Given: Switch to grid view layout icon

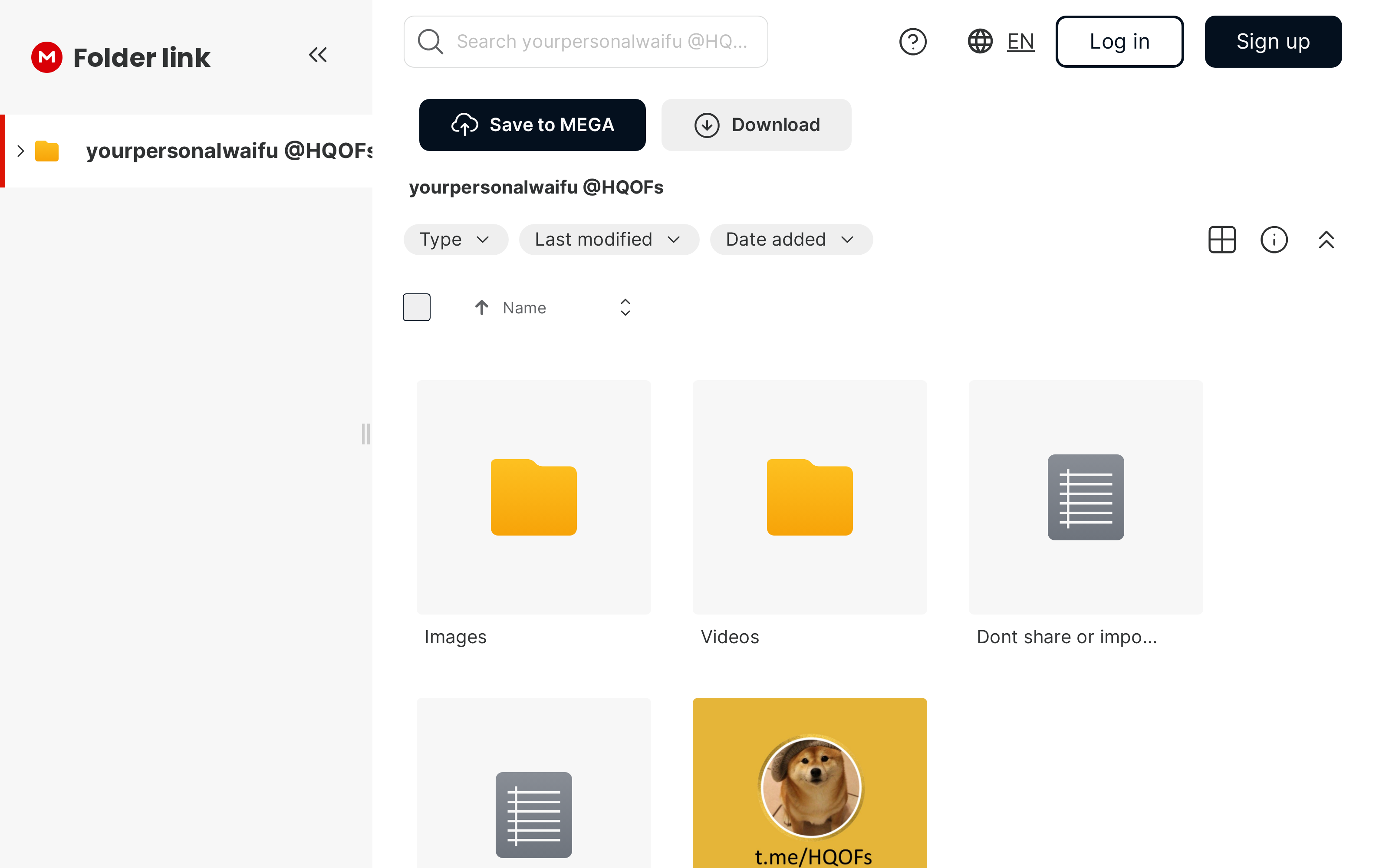Looking at the screenshot, I should point(1222,240).
